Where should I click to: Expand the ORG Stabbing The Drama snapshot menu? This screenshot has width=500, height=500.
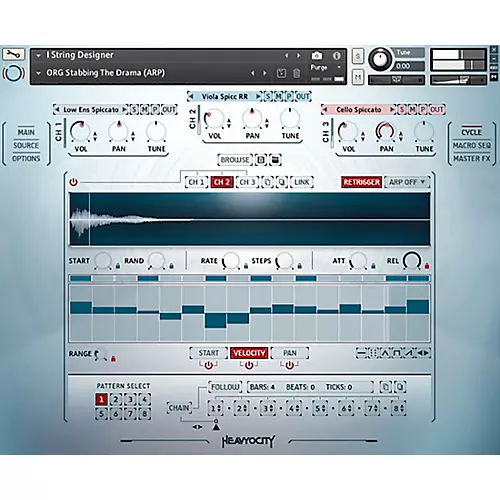coord(38,73)
